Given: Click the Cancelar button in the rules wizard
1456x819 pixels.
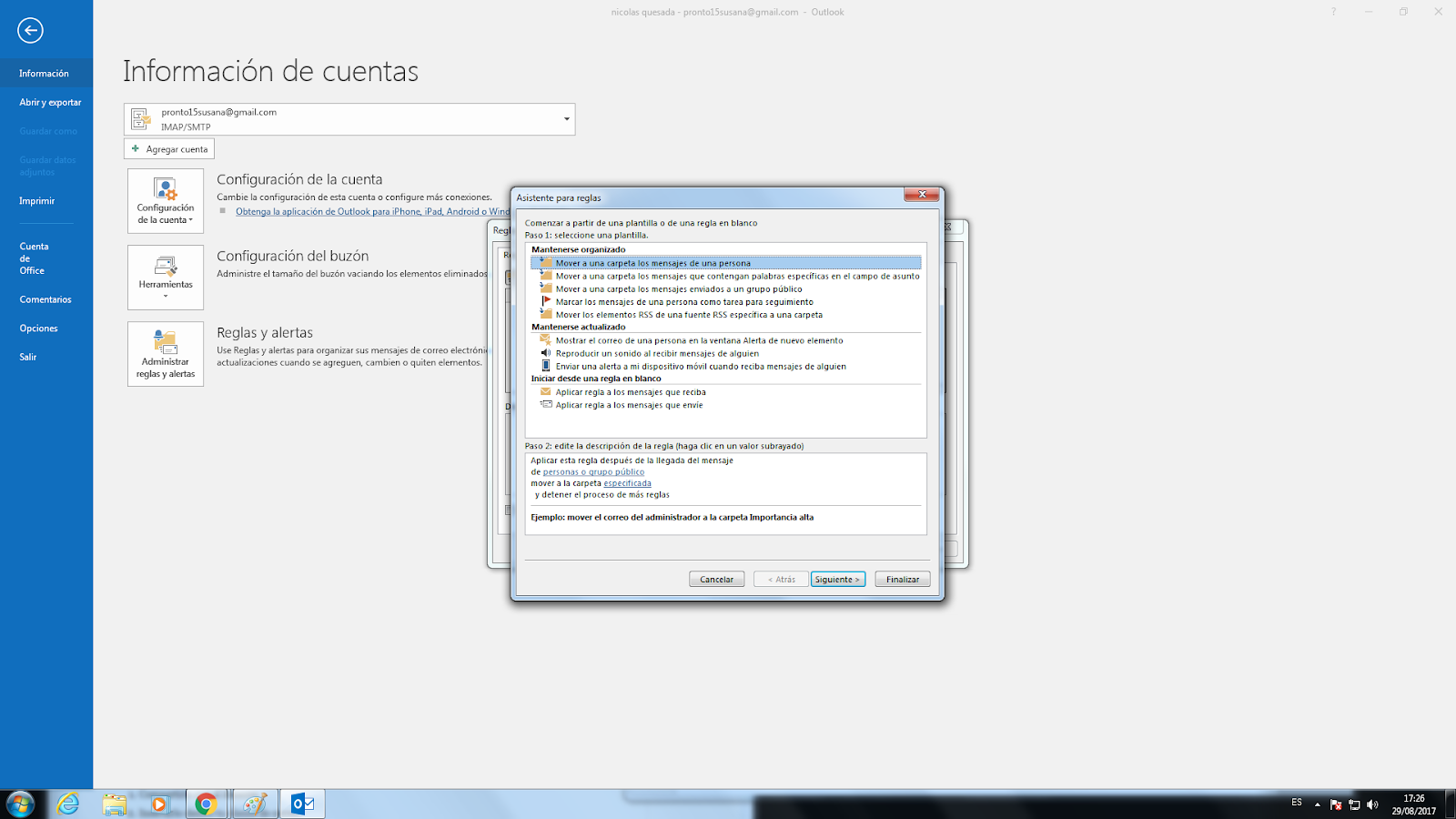Looking at the screenshot, I should pos(716,579).
